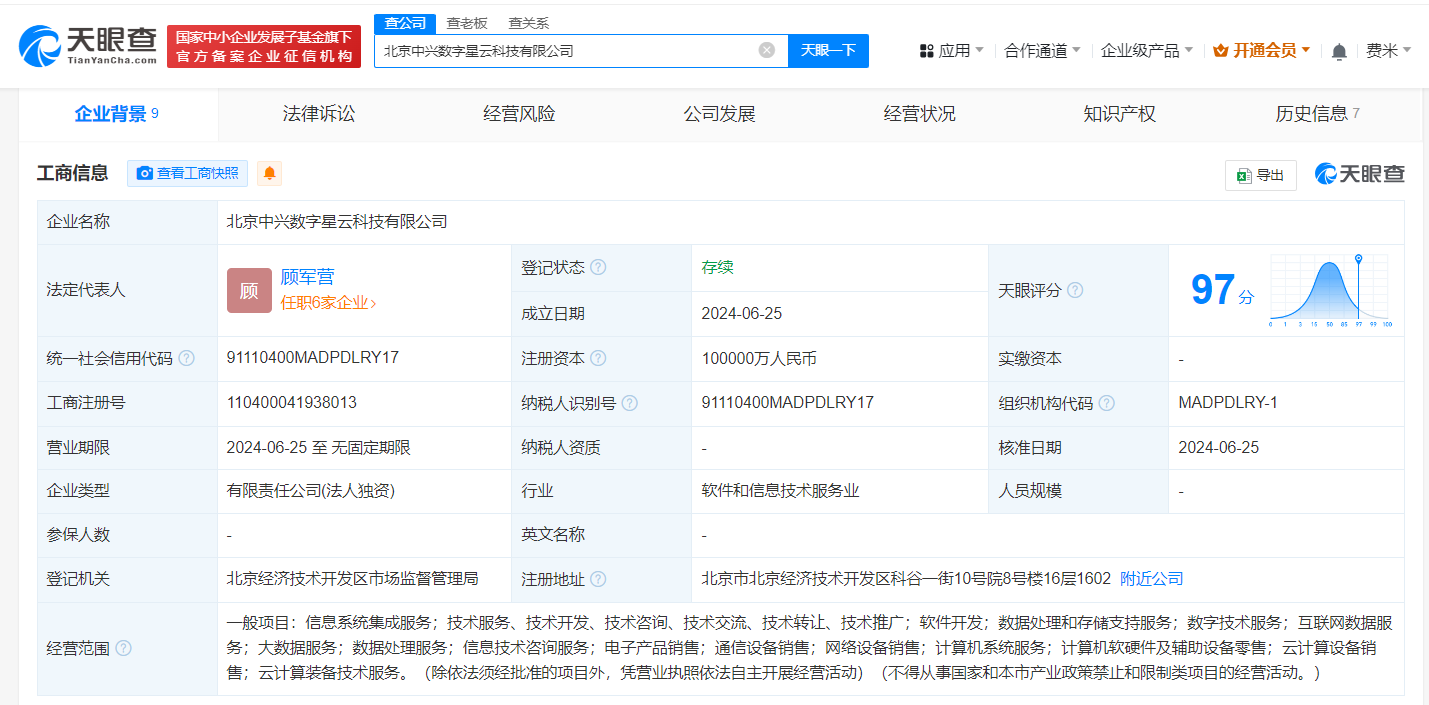The width and height of the screenshot is (1429, 705).
Task: Clear the search box using the X icon
Action: [x=767, y=50]
